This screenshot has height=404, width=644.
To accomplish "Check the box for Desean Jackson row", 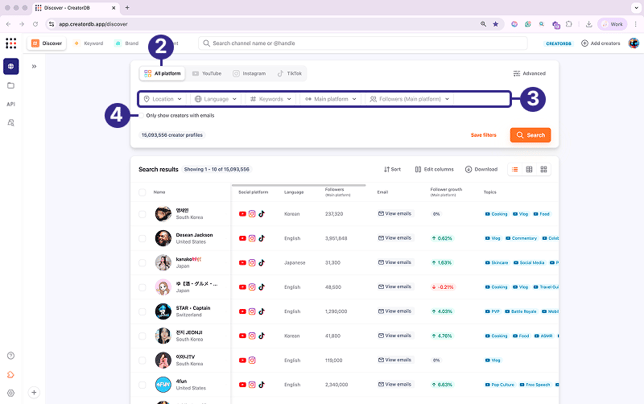I will tap(142, 238).
